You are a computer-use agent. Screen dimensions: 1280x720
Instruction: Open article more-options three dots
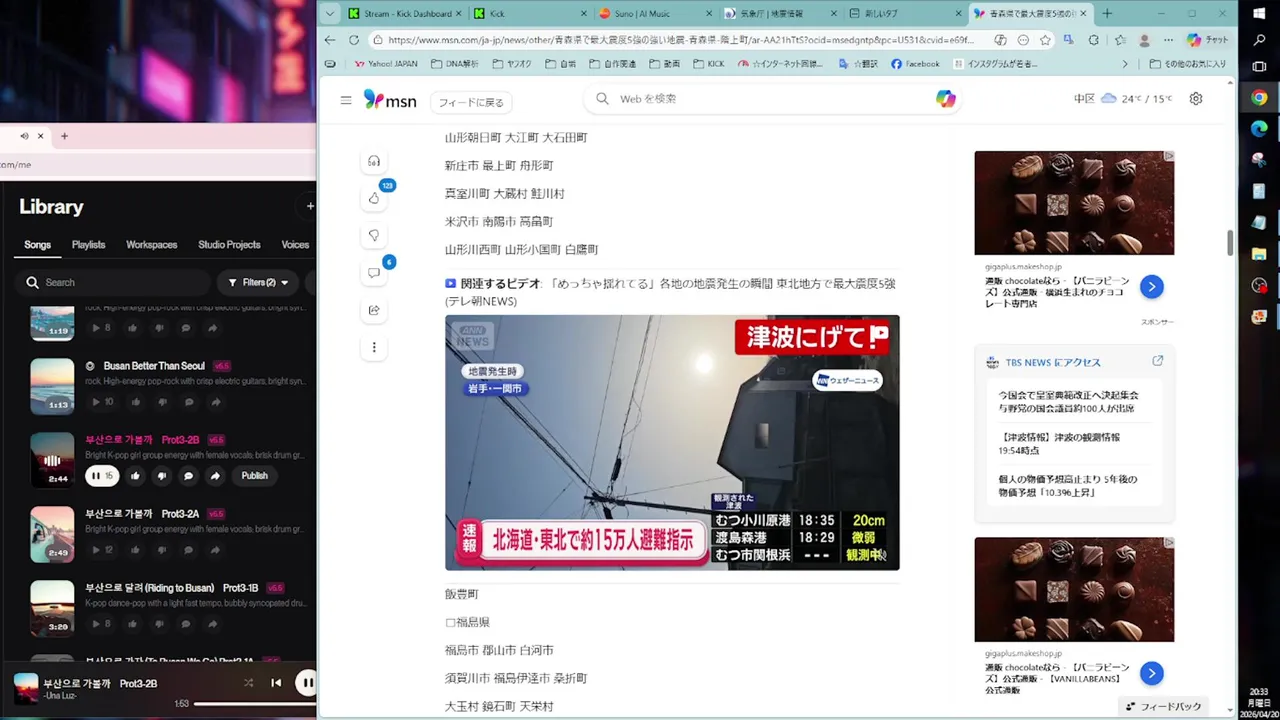(x=374, y=347)
